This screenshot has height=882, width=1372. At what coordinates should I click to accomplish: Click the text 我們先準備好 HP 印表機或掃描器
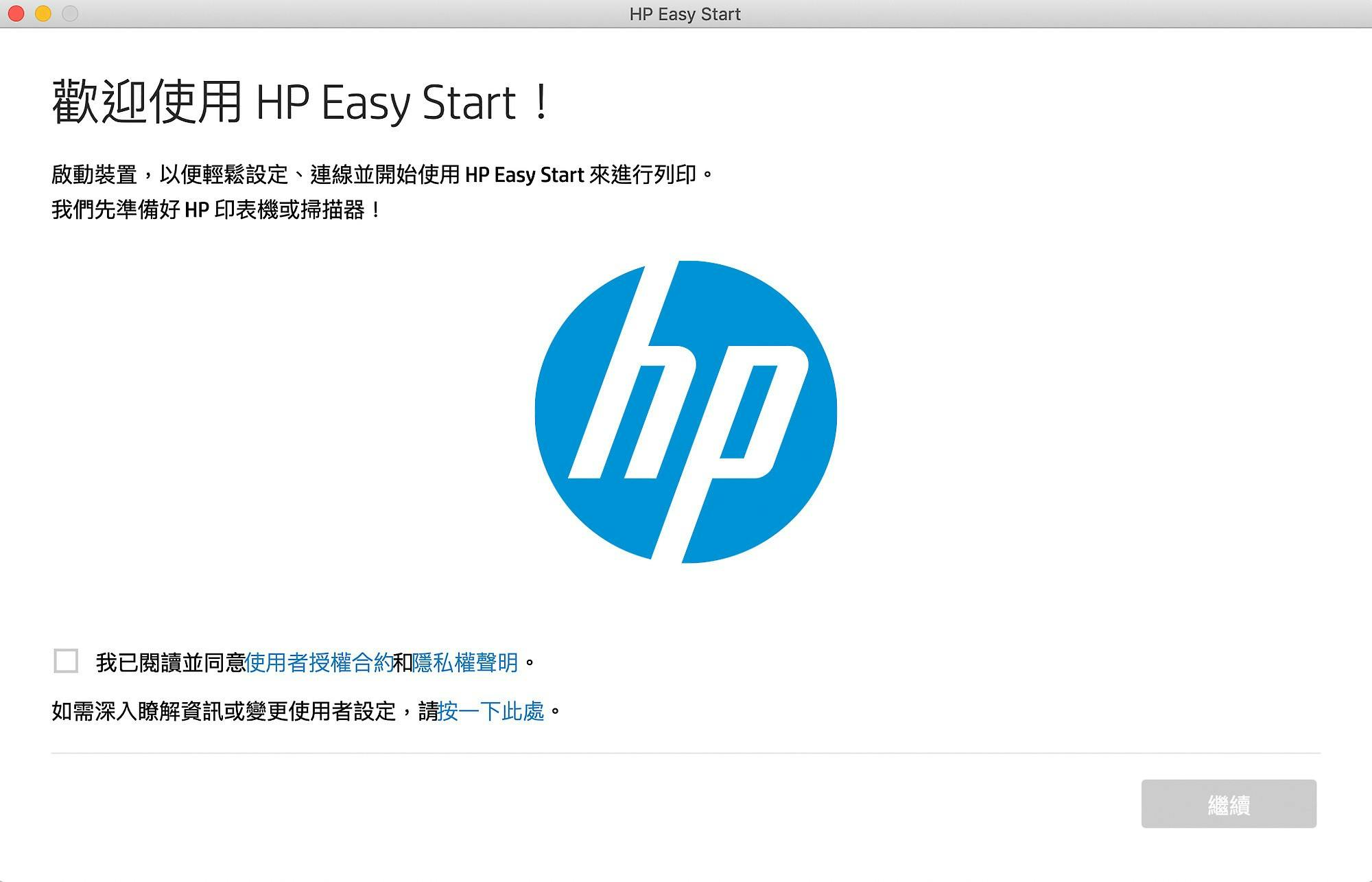[216, 209]
